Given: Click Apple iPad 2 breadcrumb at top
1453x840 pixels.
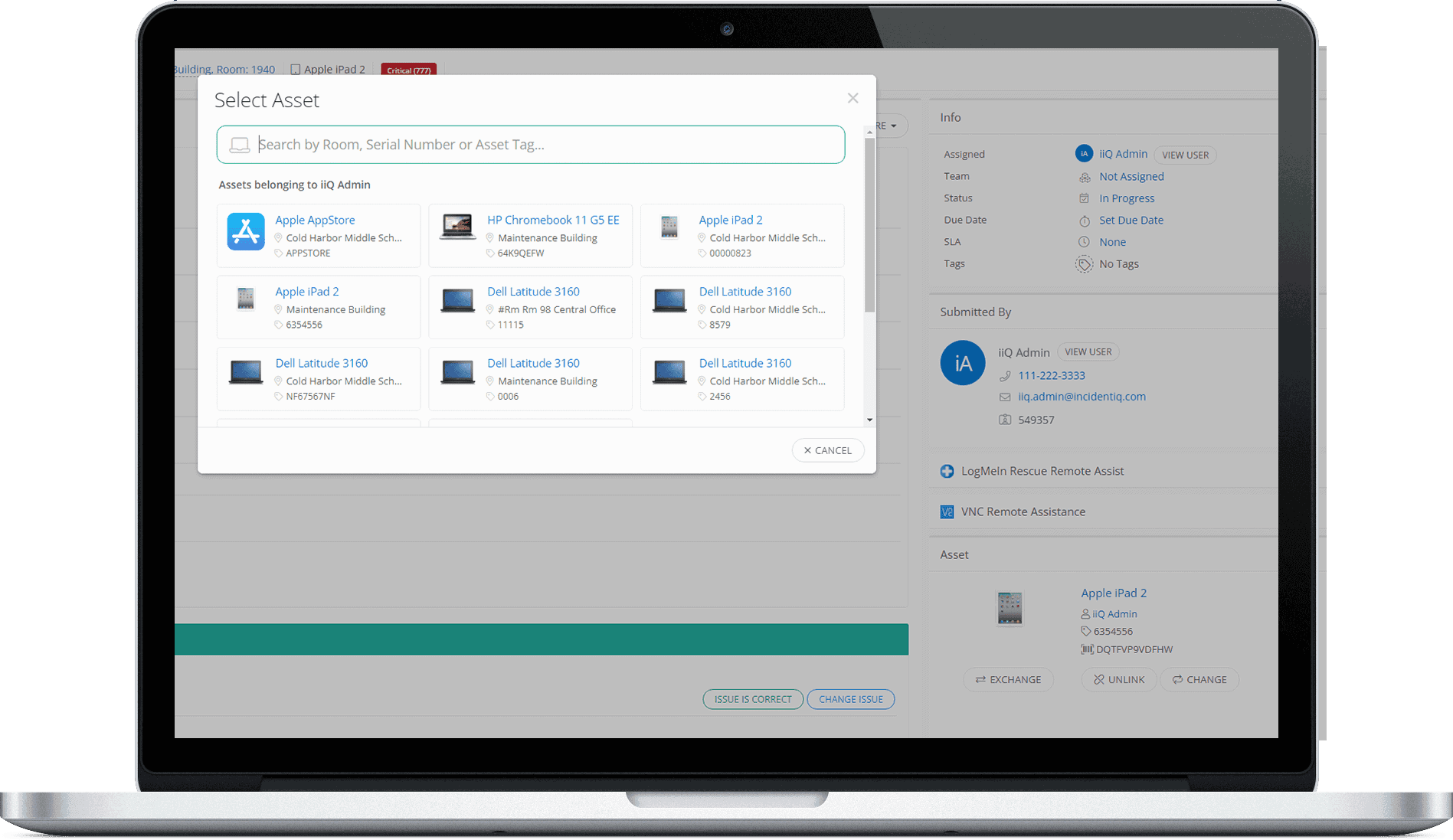Looking at the screenshot, I should coord(328,69).
